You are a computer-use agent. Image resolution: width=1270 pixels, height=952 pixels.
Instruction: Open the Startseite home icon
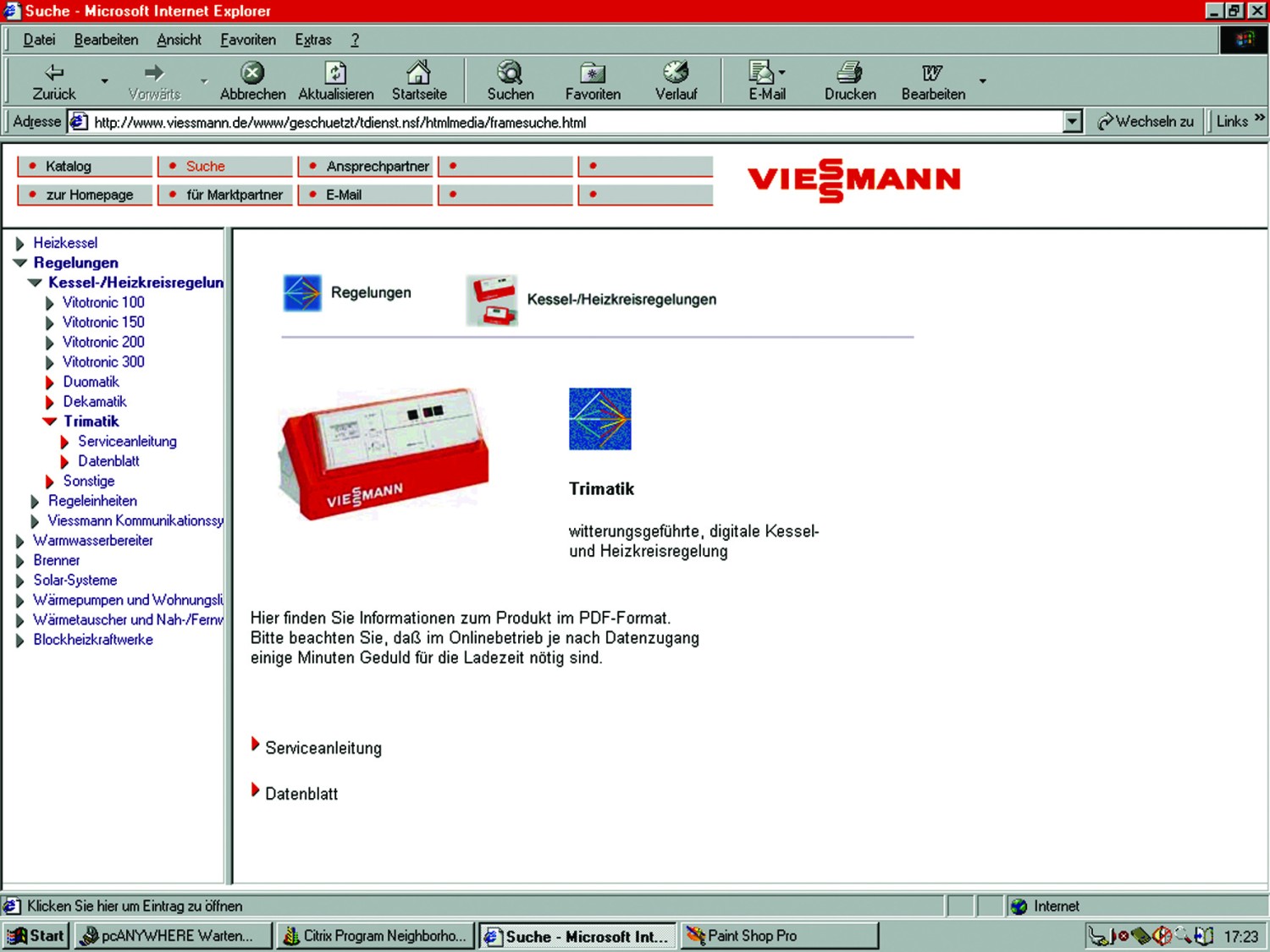tap(418, 72)
